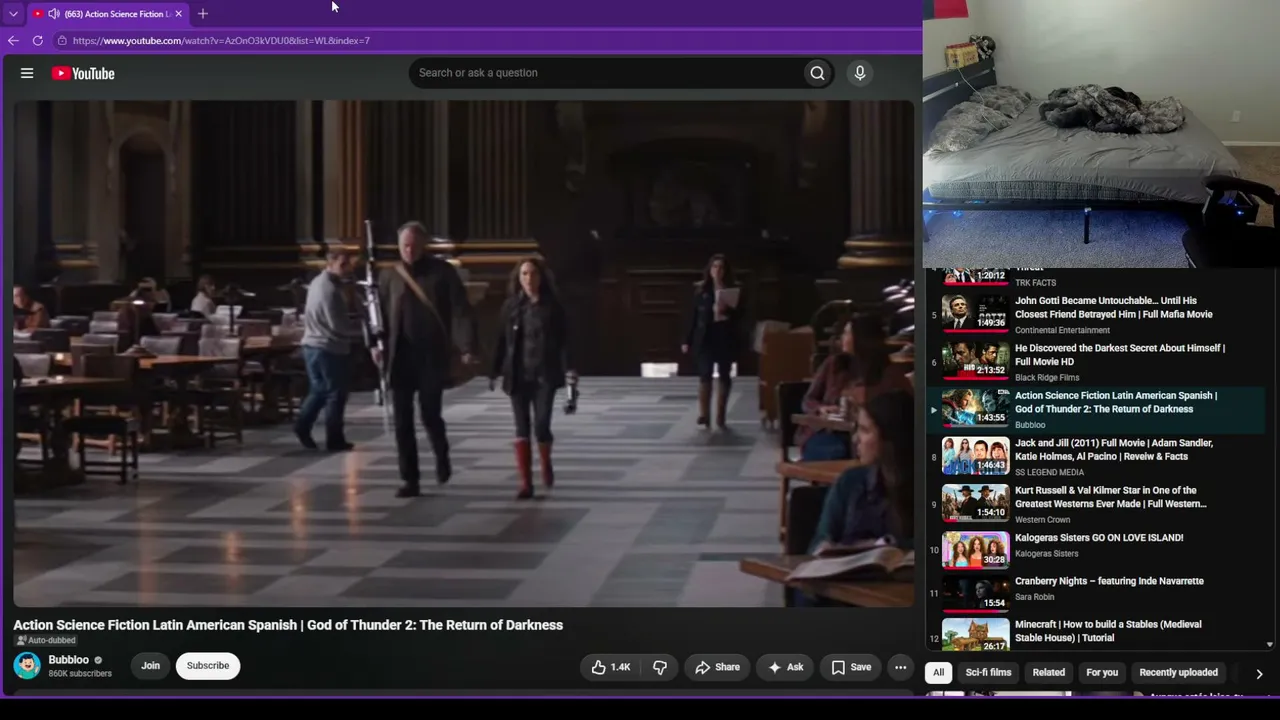
Task: Play Kalogeras Sisters GO ON LOVE ISLAND title
Action: point(1099,538)
